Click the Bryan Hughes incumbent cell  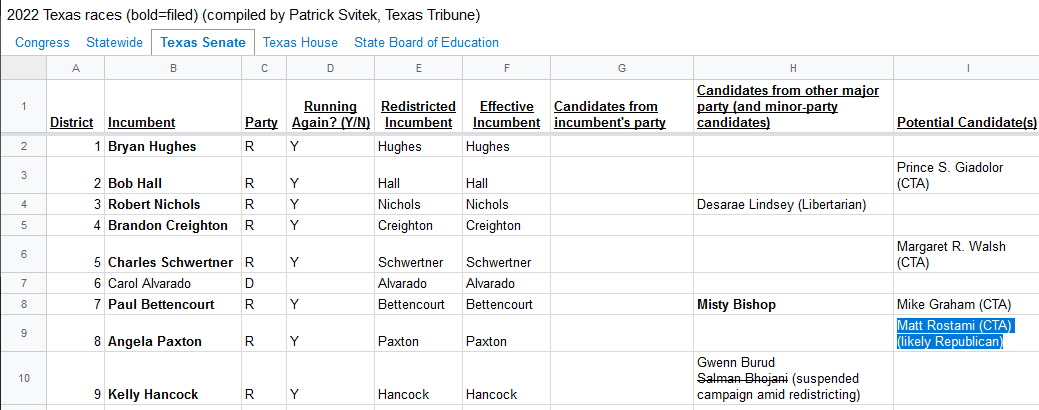pyautogui.click(x=173, y=146)
